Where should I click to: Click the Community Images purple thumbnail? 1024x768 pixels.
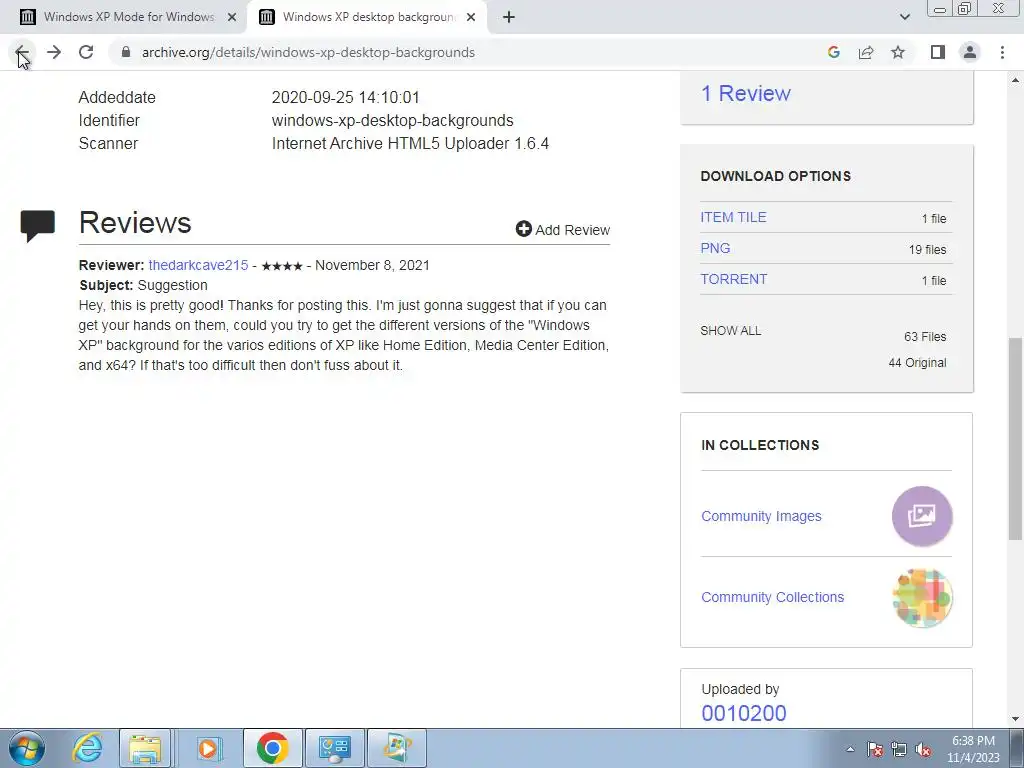921,516
